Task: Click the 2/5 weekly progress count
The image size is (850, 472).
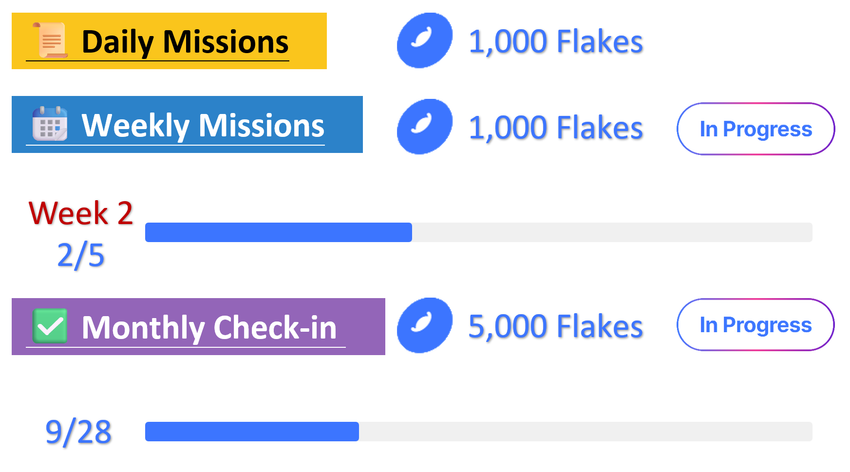Action: click(81, 256)
